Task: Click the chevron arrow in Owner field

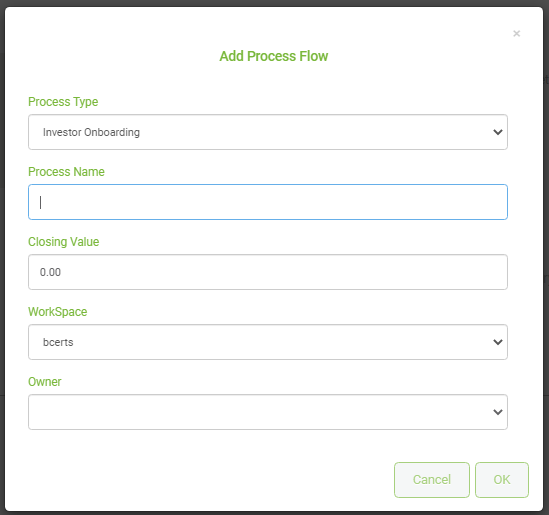Action: point(498,412)
